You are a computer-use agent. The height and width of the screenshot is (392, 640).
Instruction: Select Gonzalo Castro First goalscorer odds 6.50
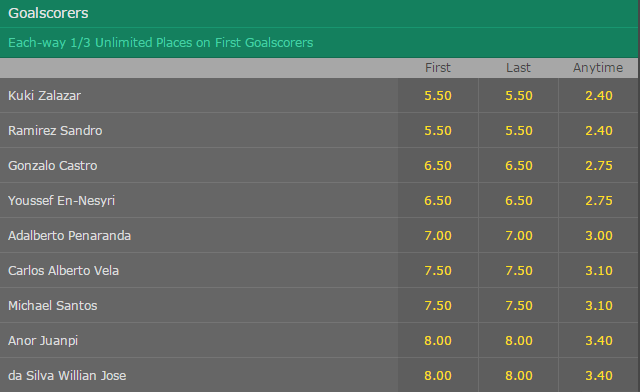[x=438, y=166]
